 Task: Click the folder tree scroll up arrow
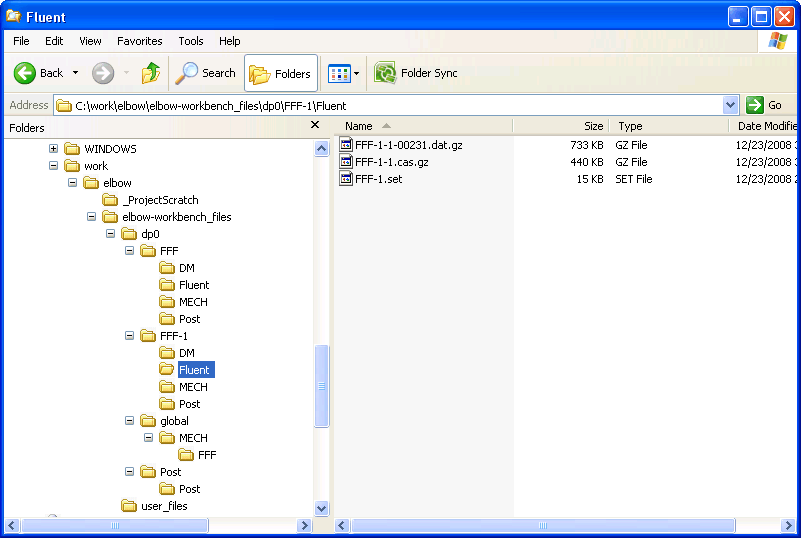click(x=321, y=149)
